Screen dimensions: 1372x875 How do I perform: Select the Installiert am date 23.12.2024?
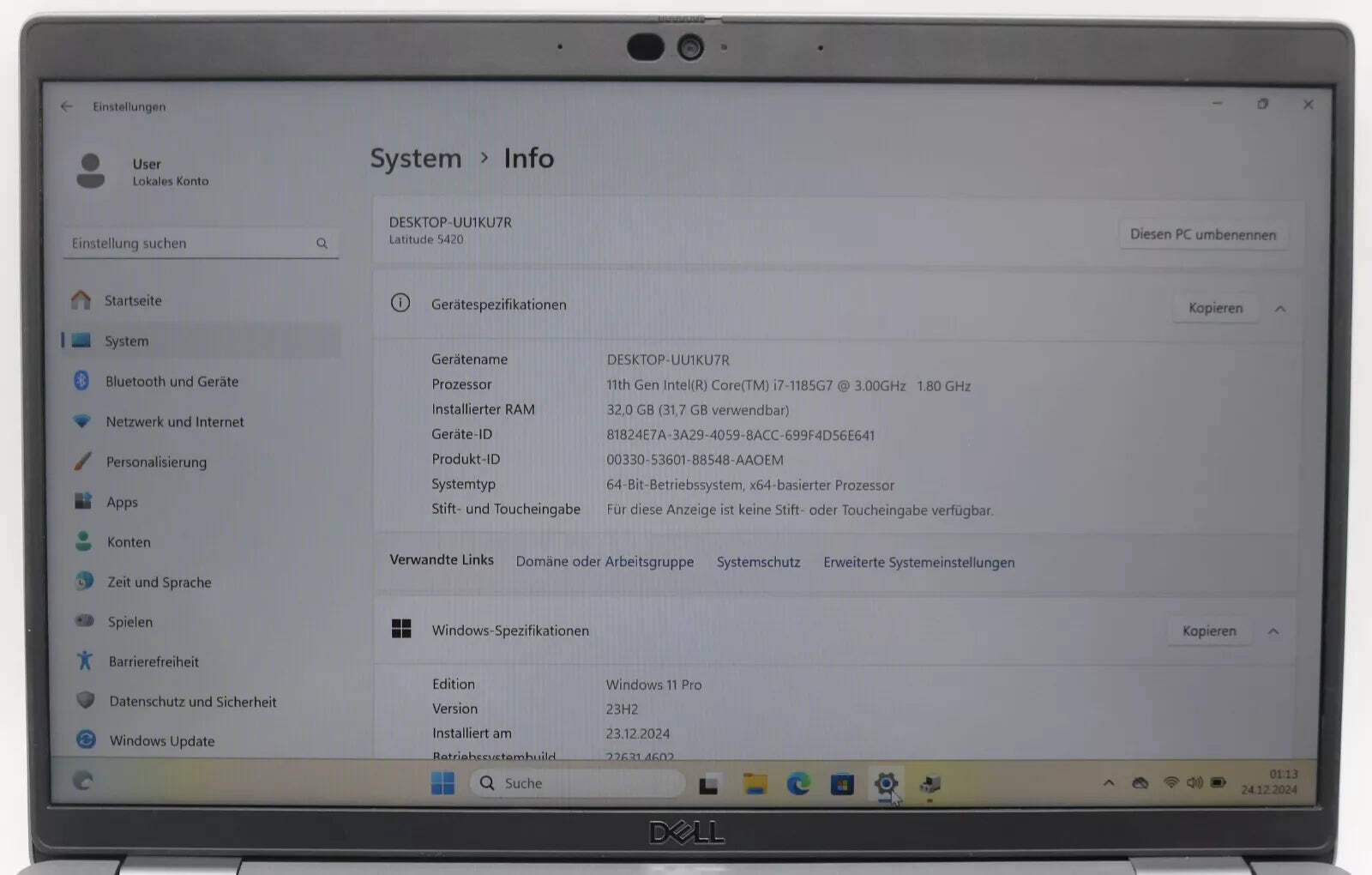[x=637, y=734]
